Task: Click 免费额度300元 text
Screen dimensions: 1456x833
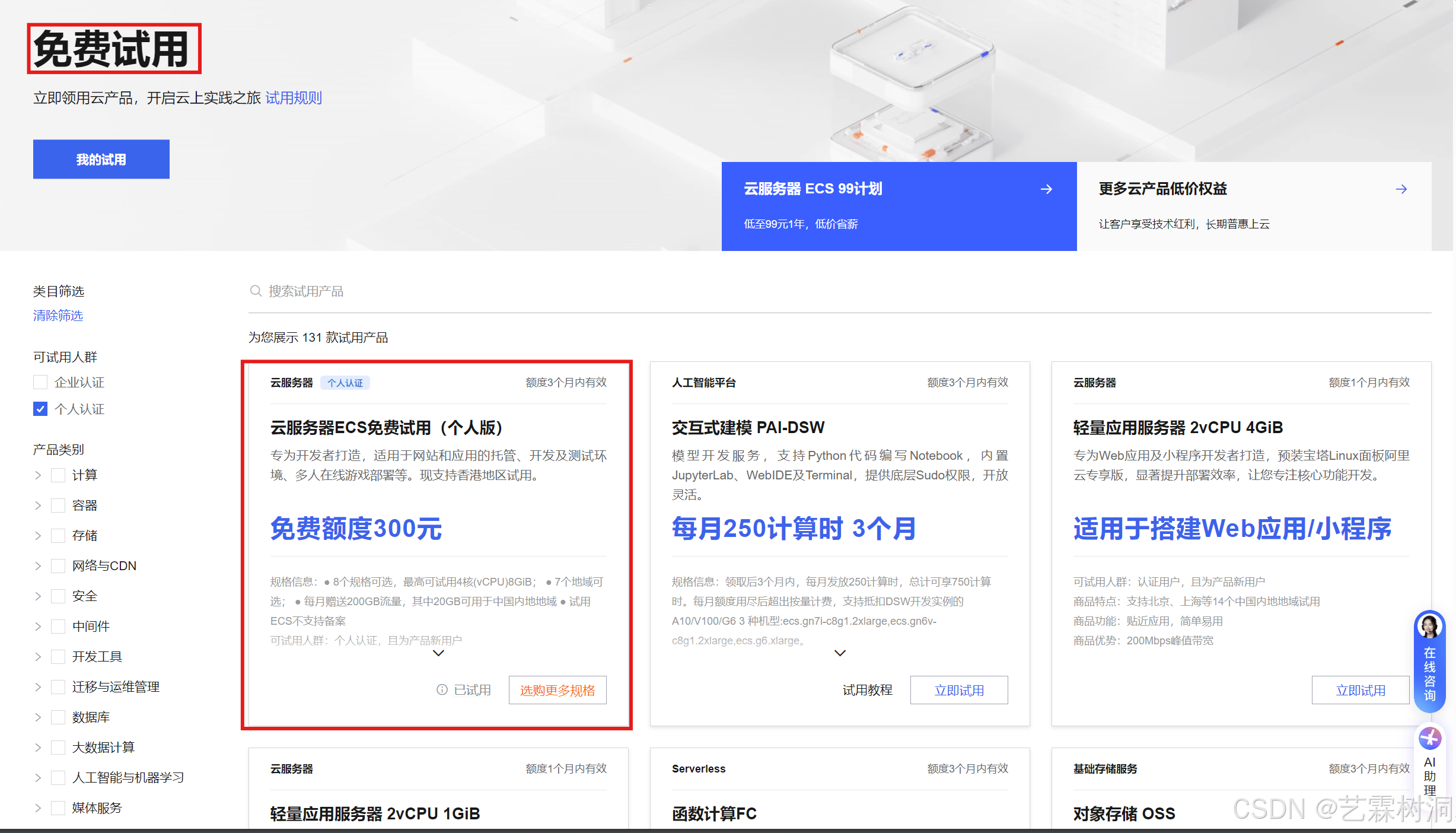Action: (356, 528)
